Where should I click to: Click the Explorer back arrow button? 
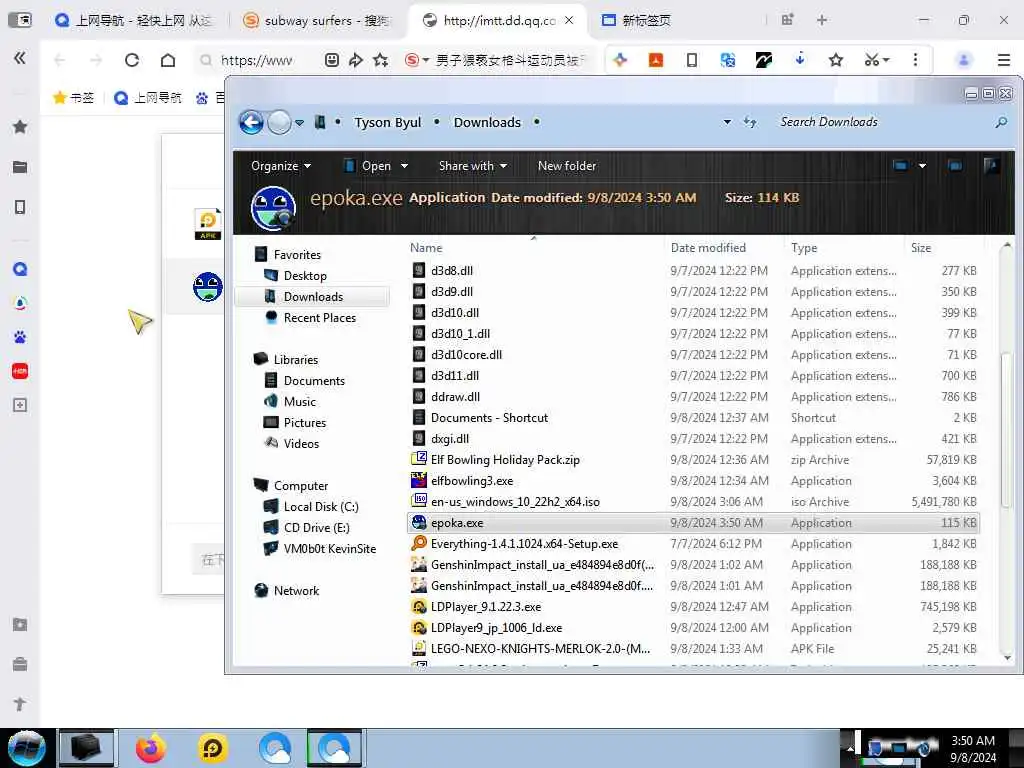pos(251,122)
